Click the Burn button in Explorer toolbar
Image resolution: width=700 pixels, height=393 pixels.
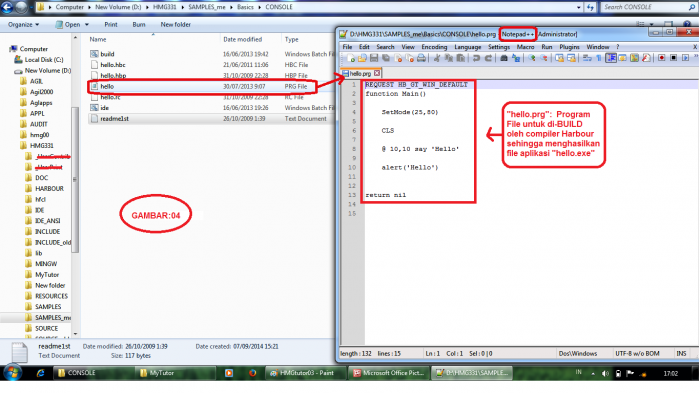[x=139, y=25]
